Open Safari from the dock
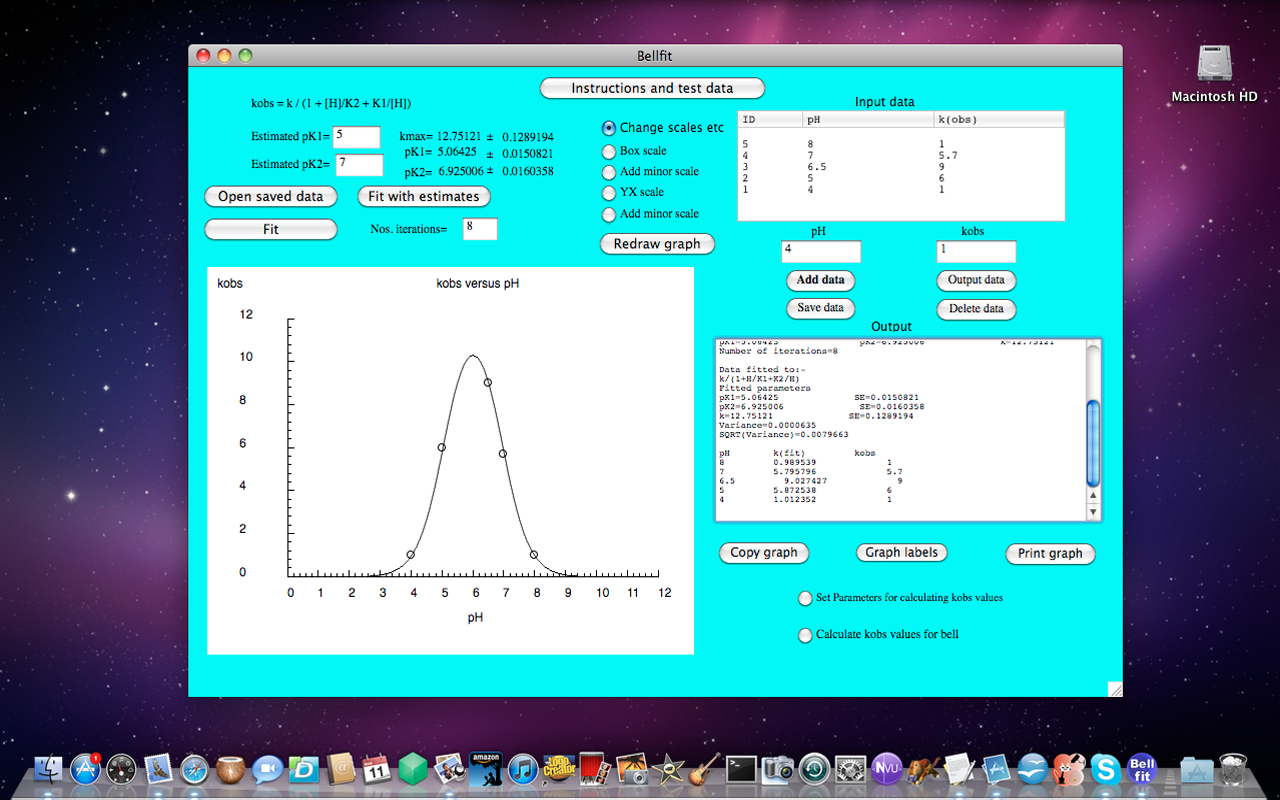1280x800 pixels. coord(193,768)
